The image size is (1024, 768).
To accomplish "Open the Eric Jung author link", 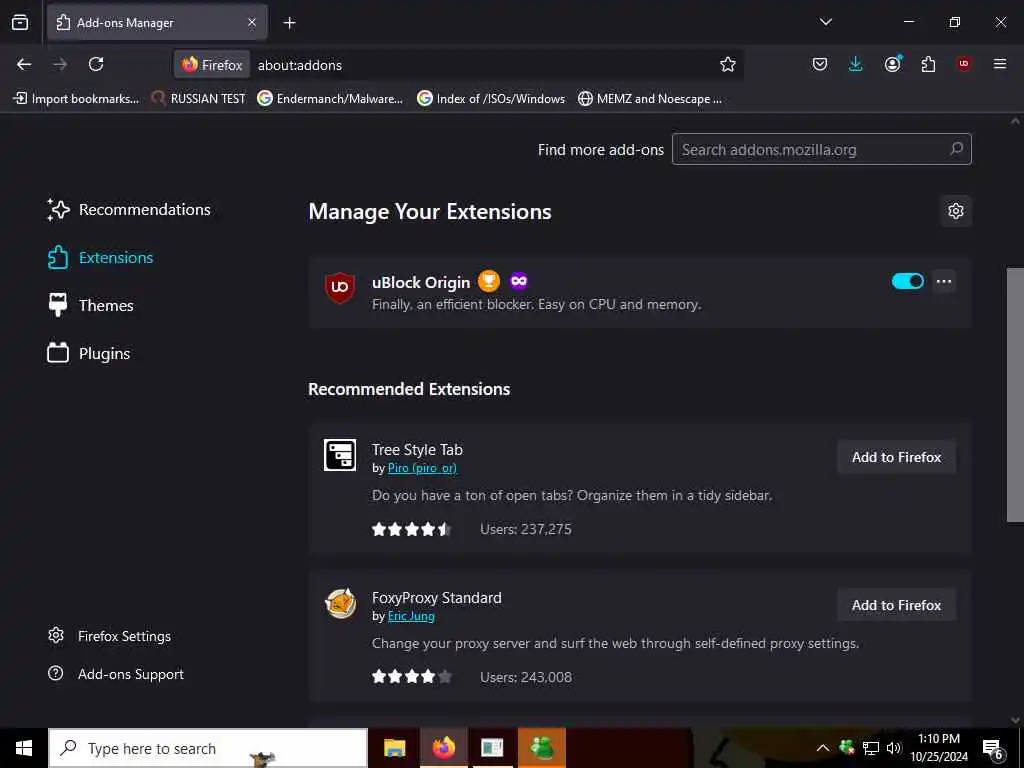I will click(411, 616).
